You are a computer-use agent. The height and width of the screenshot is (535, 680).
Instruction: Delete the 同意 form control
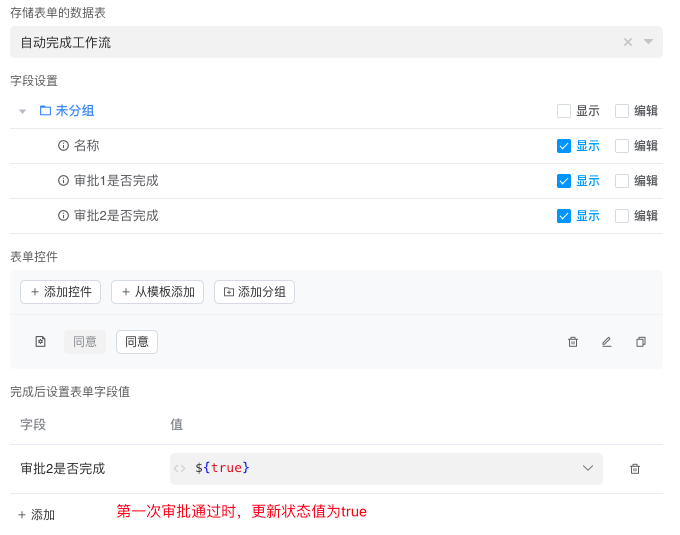pos(573,342)
